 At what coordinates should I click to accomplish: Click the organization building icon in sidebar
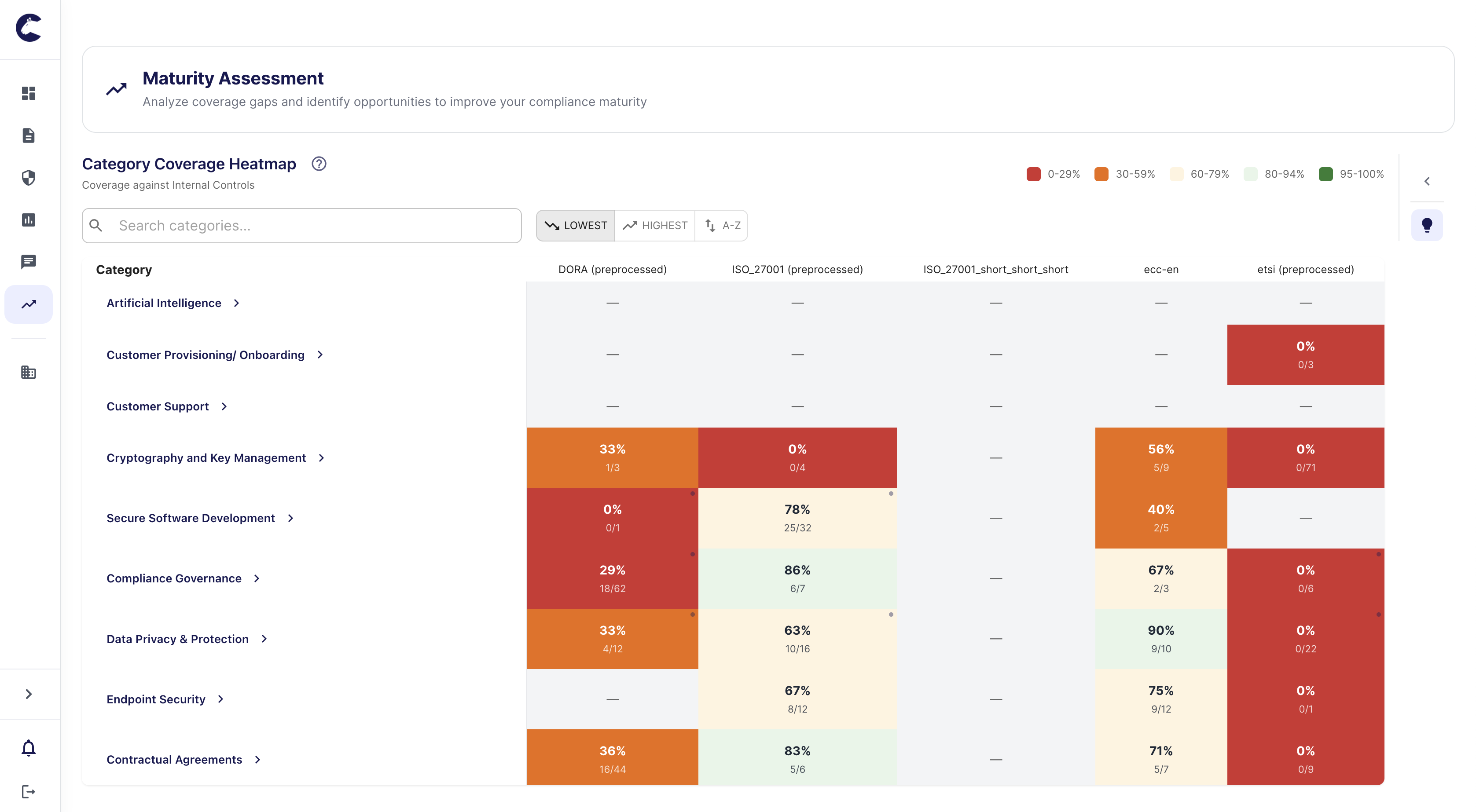coord(29,372)
